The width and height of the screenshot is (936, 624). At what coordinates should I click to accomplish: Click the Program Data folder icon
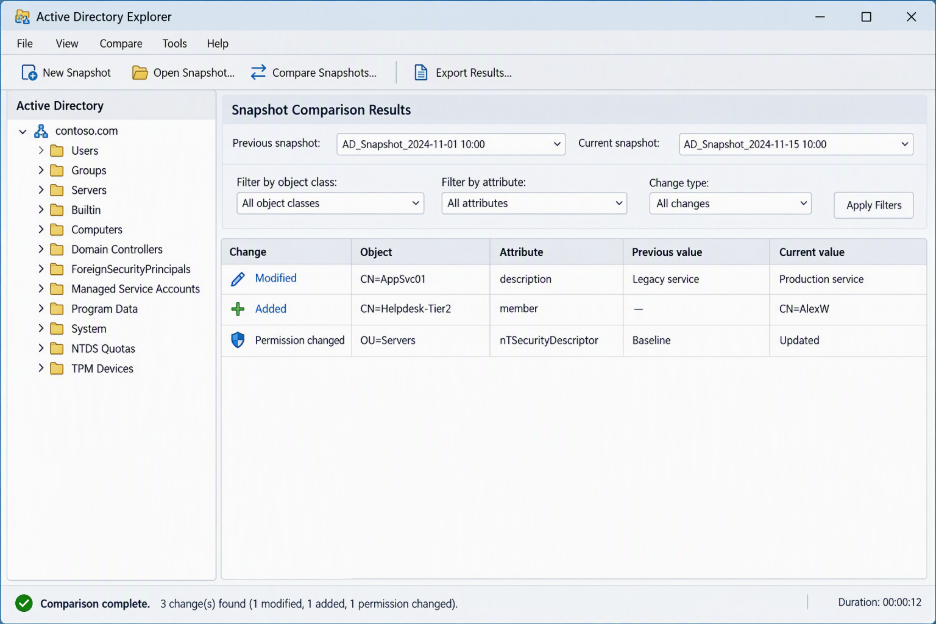[57, 309]
